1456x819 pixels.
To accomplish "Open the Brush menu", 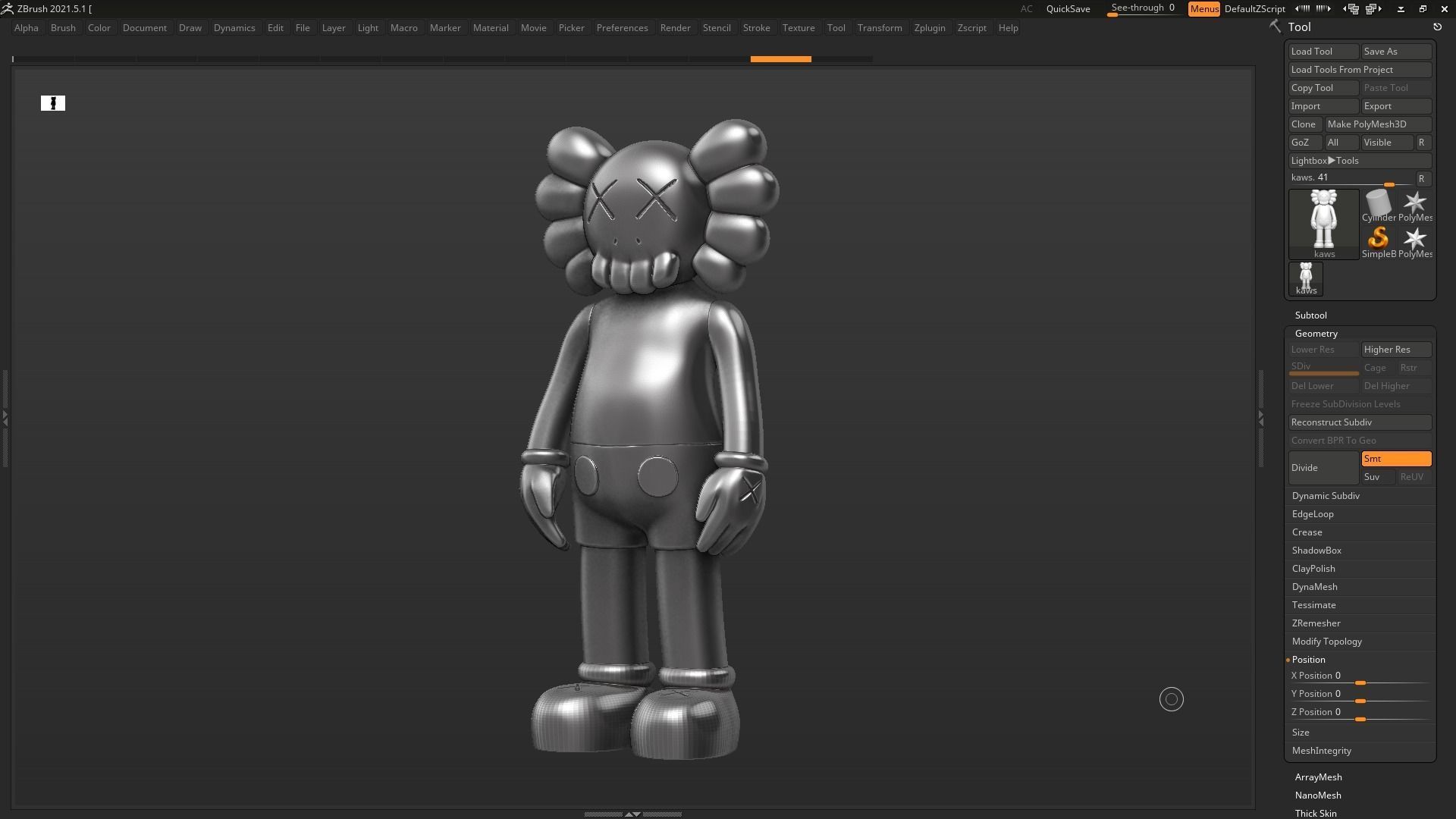I will pos(63,28).
